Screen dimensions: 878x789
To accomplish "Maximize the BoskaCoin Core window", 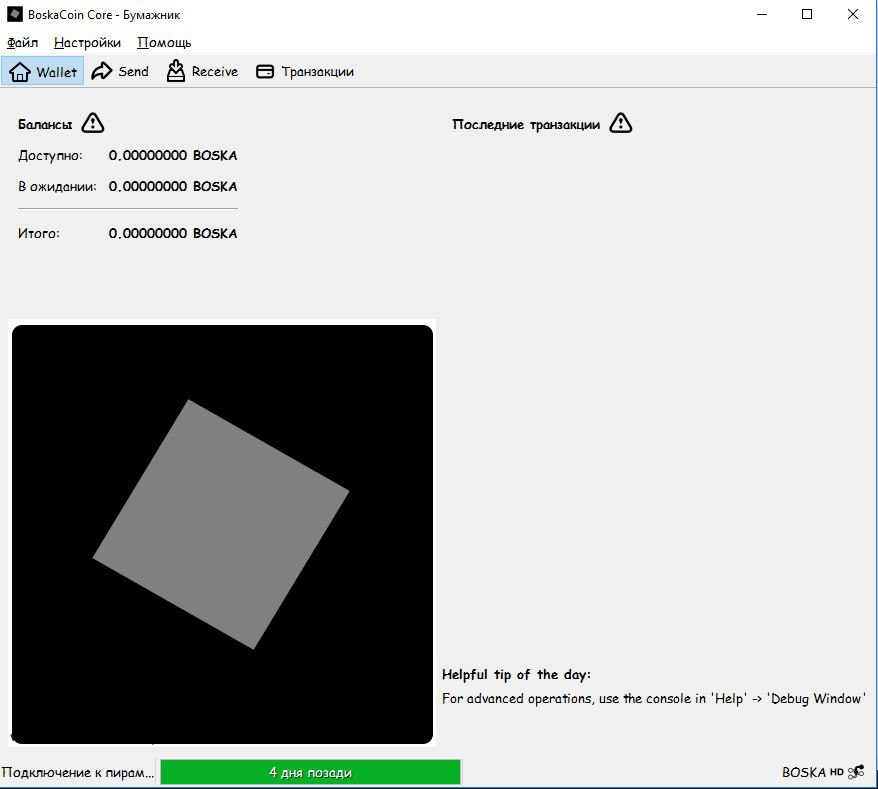I will [807, 15].
